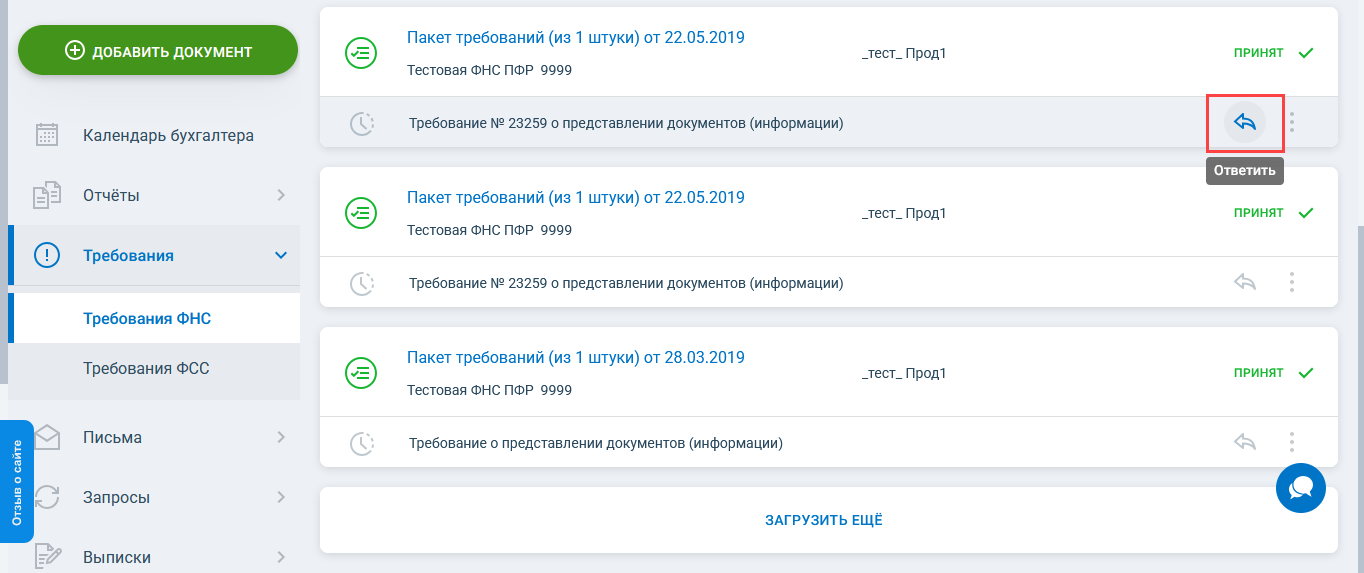Open the Отзыв о сайте feedback tab
Viewport: 1364px width, 573px height.
tap(17, 482)
